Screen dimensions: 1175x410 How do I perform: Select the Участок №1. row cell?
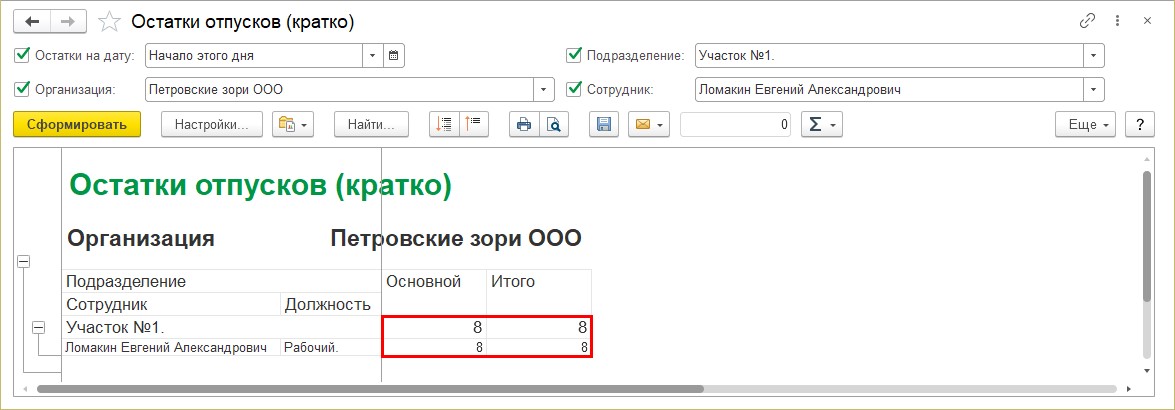(x=222, y=328)
